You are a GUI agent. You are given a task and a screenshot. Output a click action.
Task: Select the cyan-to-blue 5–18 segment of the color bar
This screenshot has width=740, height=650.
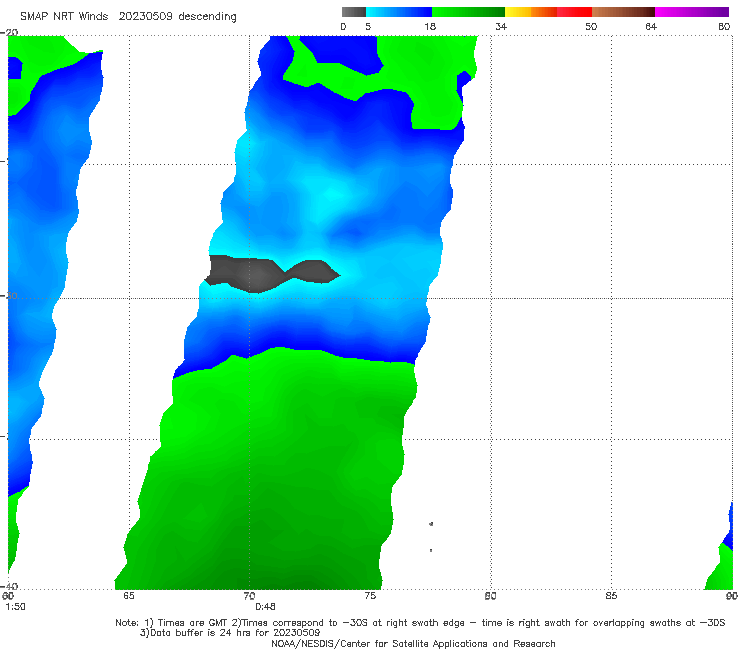[x=399, y=12]
